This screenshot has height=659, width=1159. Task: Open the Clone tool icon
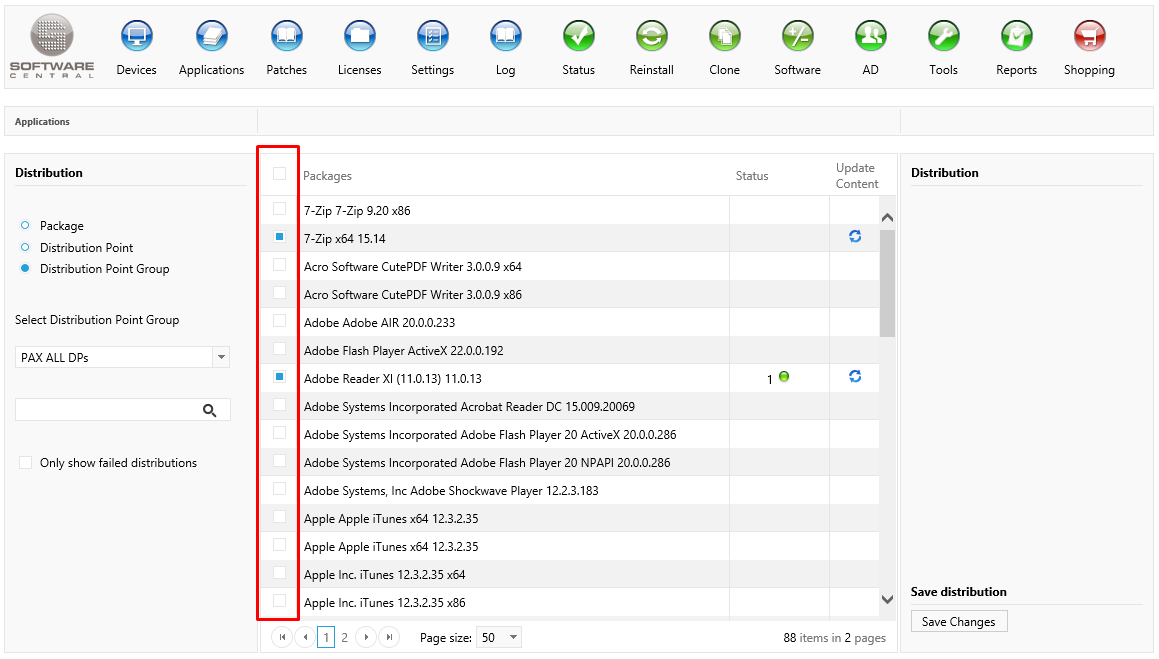(x=724, y=38)
